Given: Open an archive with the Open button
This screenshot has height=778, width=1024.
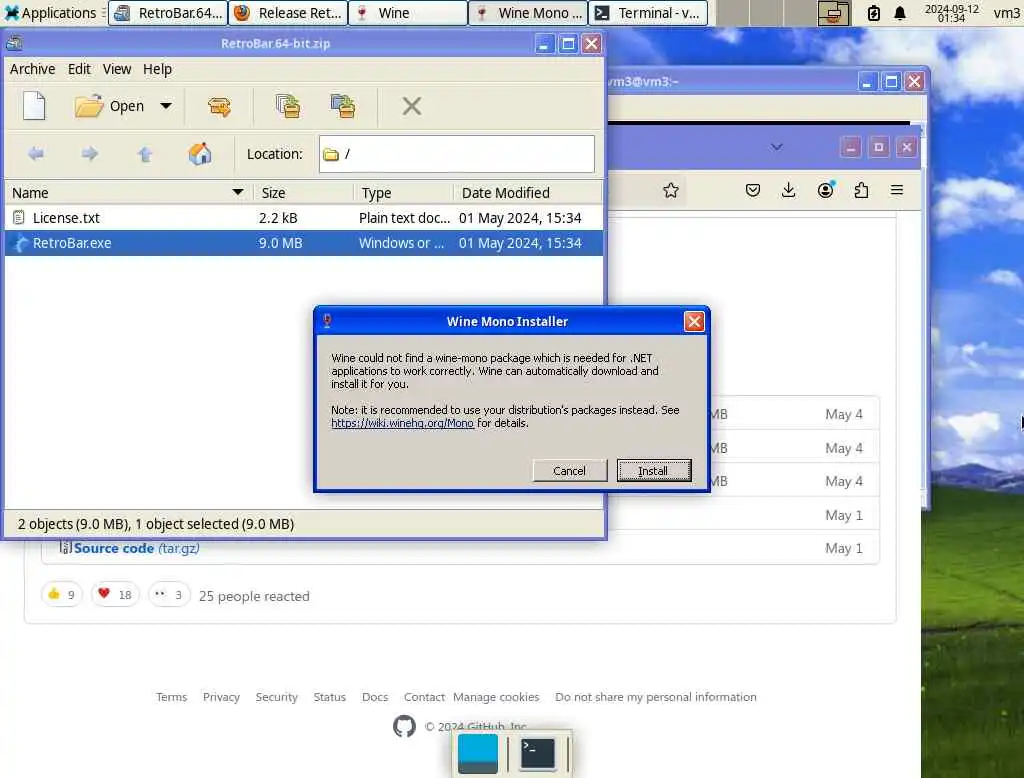Looking at the screenshot, I should [x=109, y=106].
